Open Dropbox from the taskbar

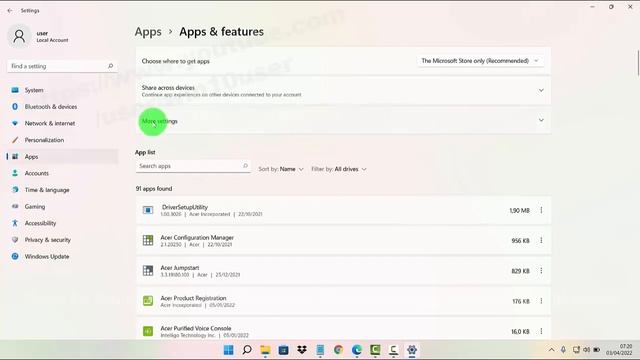(x=302, y=350)
